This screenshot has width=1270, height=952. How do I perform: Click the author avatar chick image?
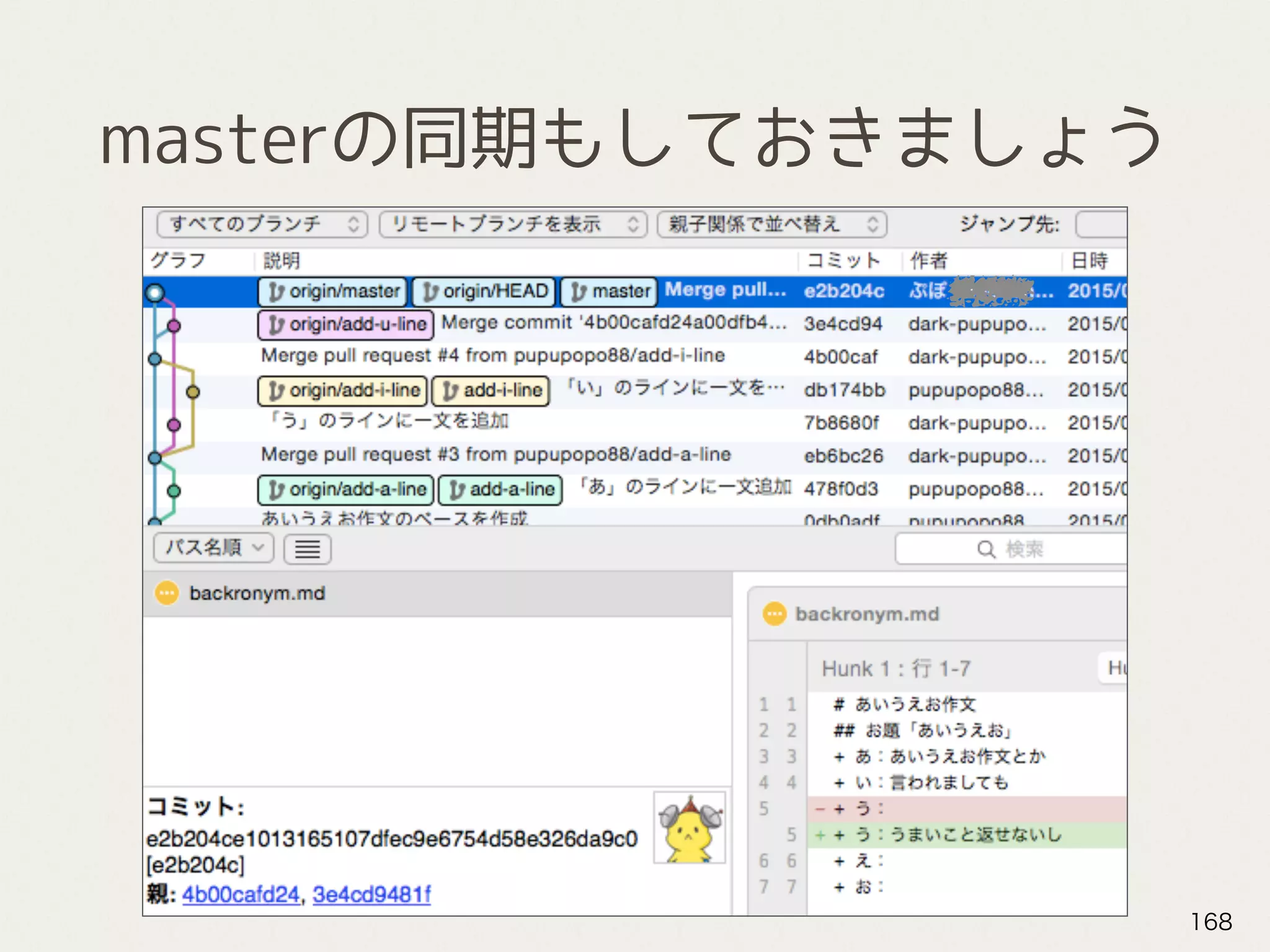(690, 827)
